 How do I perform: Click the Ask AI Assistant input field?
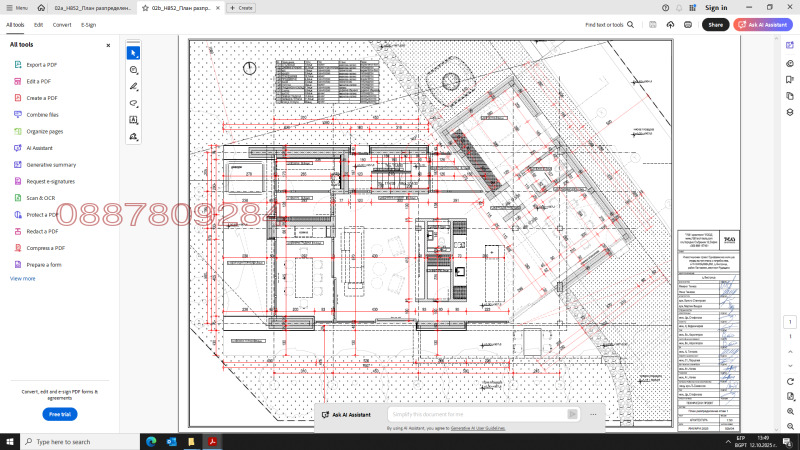coord(478,414)
